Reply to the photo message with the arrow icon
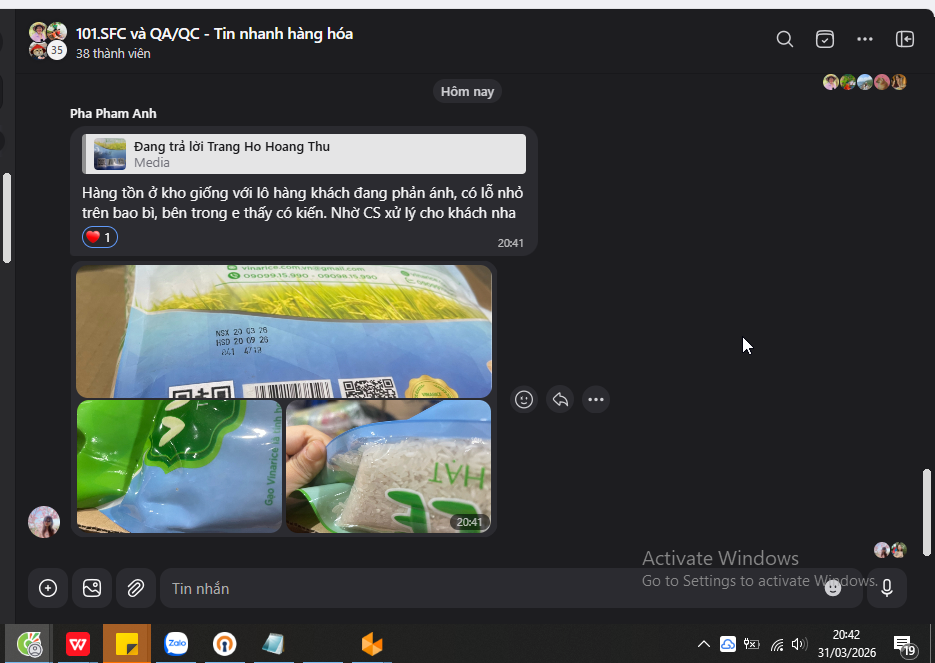The width and height of the screenshot is (935, 663). pos(560,399)
